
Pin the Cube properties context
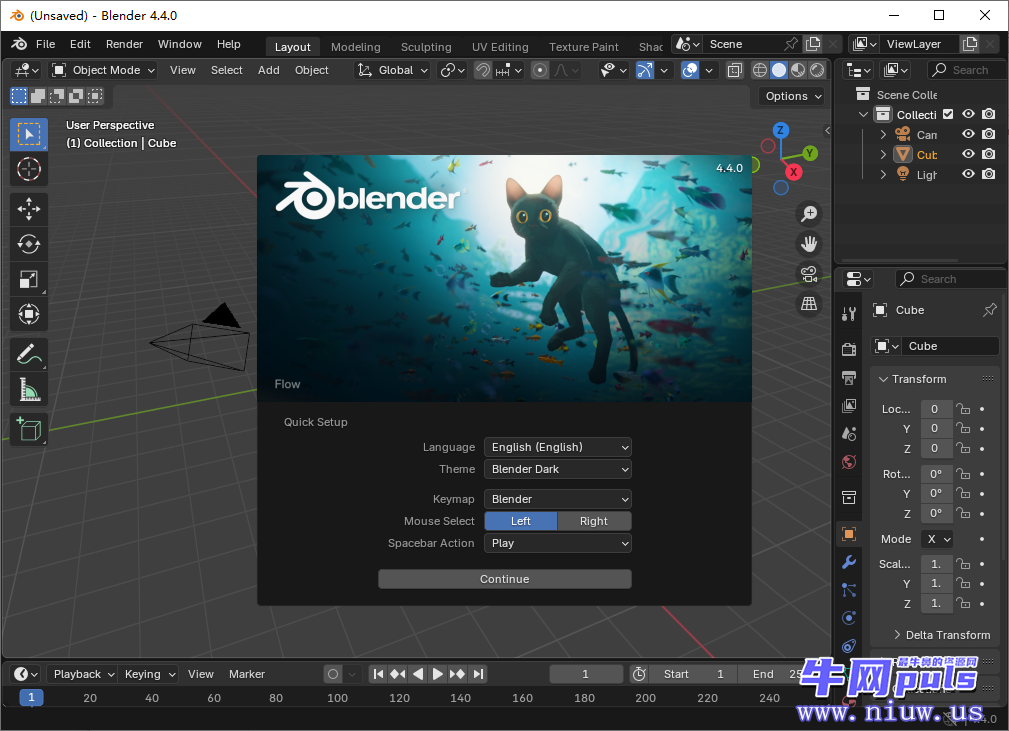click(x=990, y=310)
